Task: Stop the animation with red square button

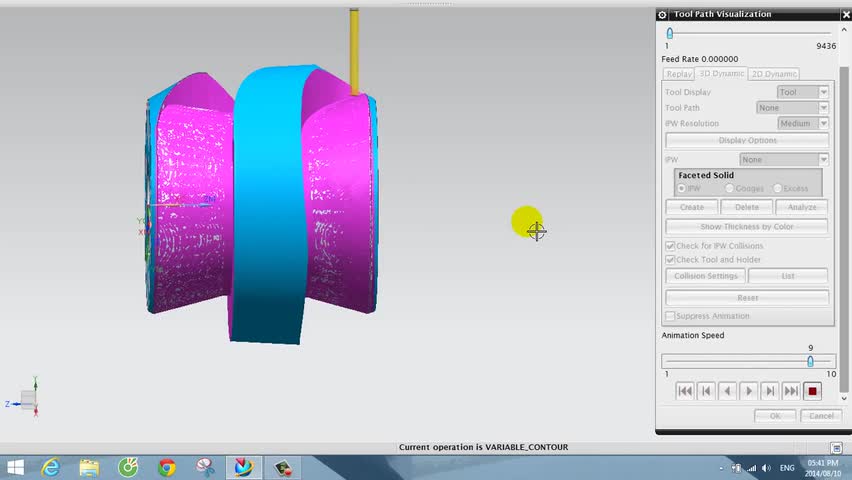Action: click(812, 391)
